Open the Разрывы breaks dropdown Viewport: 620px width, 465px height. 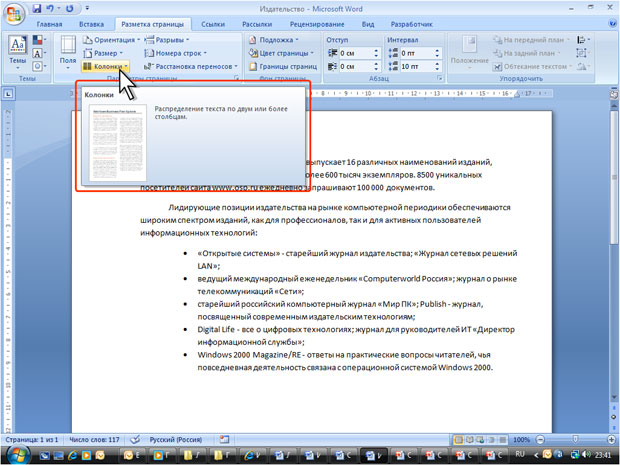point(167,40)
